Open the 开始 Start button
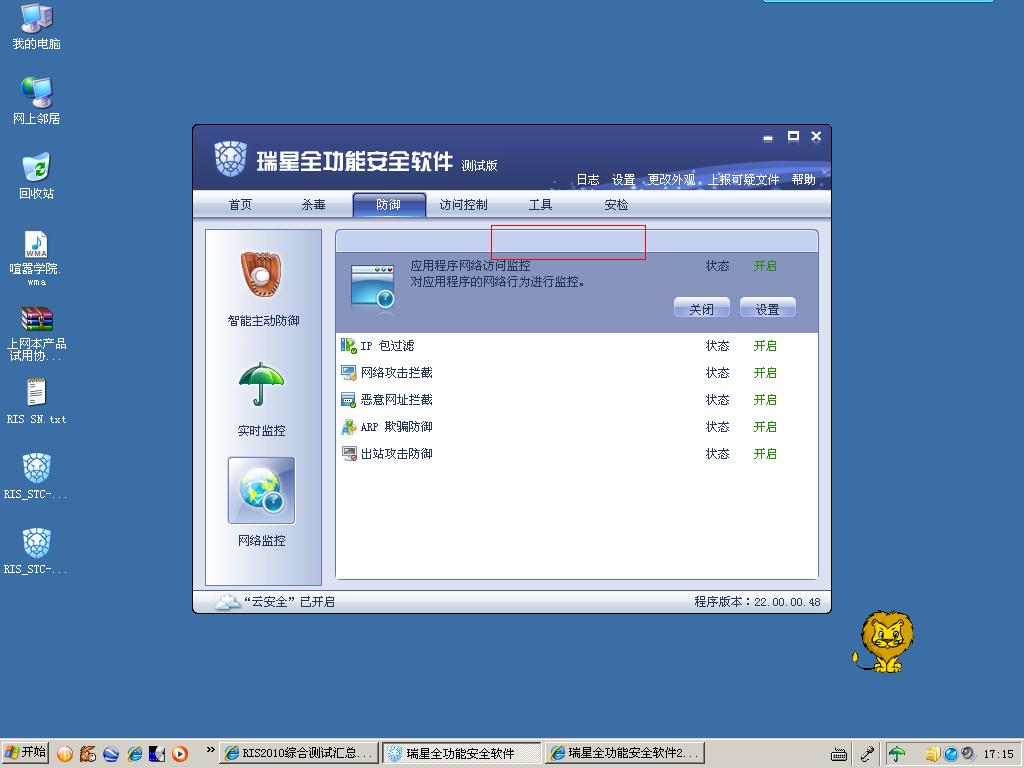 tap(26, 753)
